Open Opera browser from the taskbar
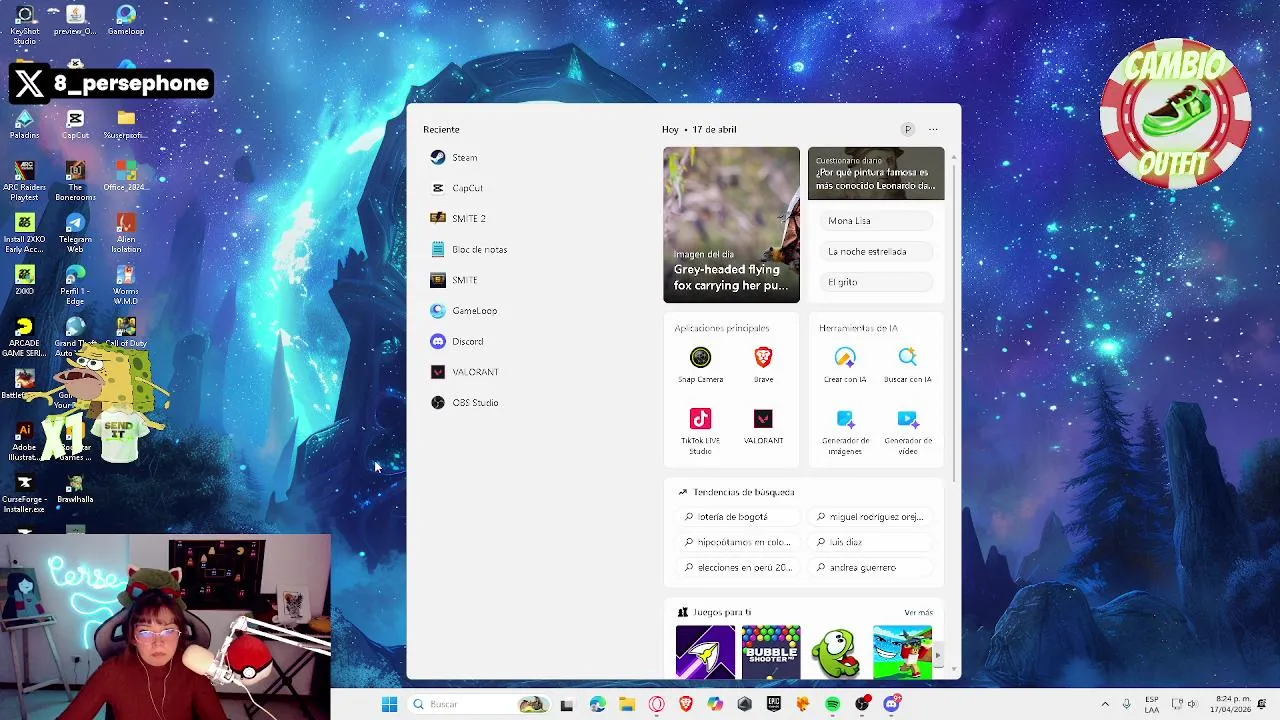This screenshot has width=1280, height=720. [x=656, y=704]
